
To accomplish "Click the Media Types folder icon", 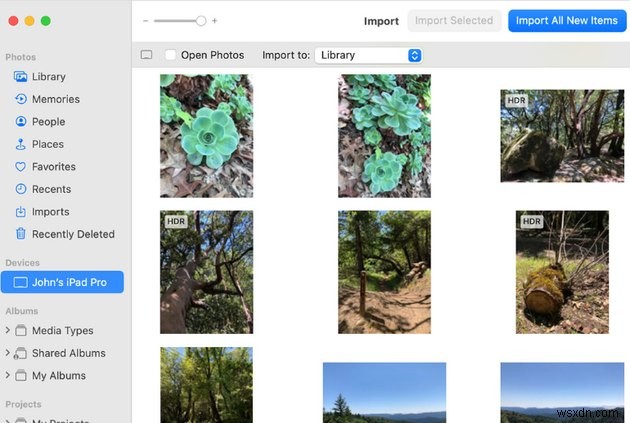I will [x=20, y=330].
